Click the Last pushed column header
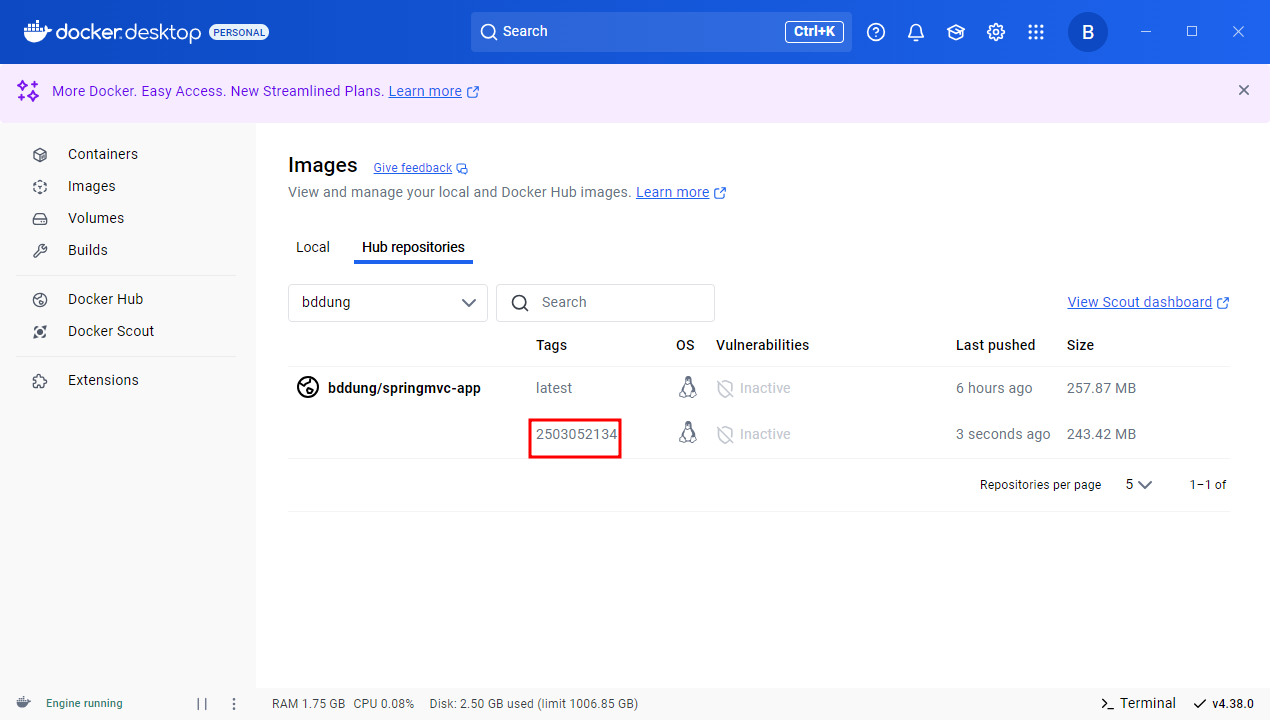Viewport: 1270px width, 720px height. 995,345
